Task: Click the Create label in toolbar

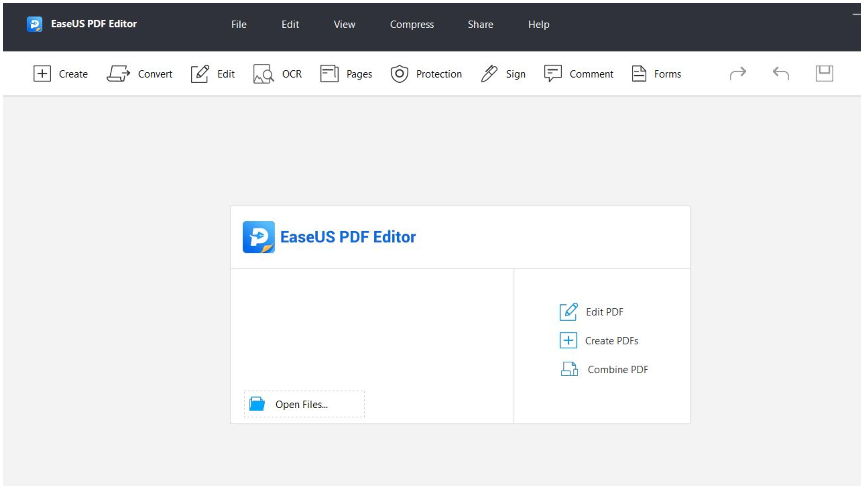Action: [73, 74]
